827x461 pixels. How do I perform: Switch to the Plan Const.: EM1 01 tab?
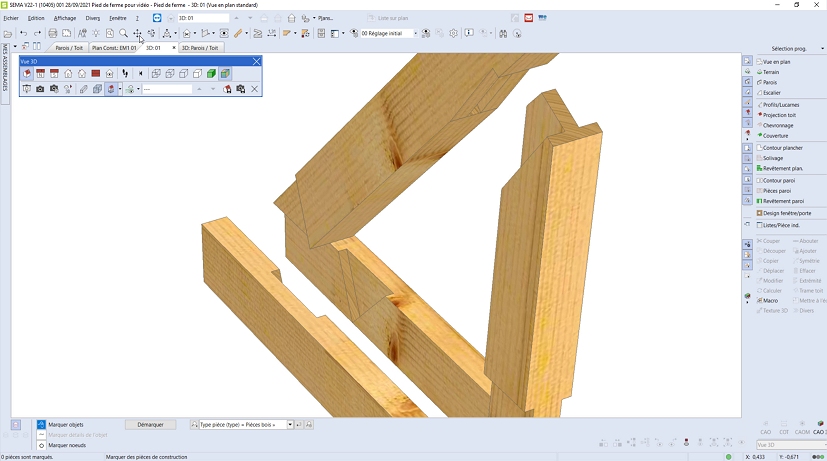113,48
